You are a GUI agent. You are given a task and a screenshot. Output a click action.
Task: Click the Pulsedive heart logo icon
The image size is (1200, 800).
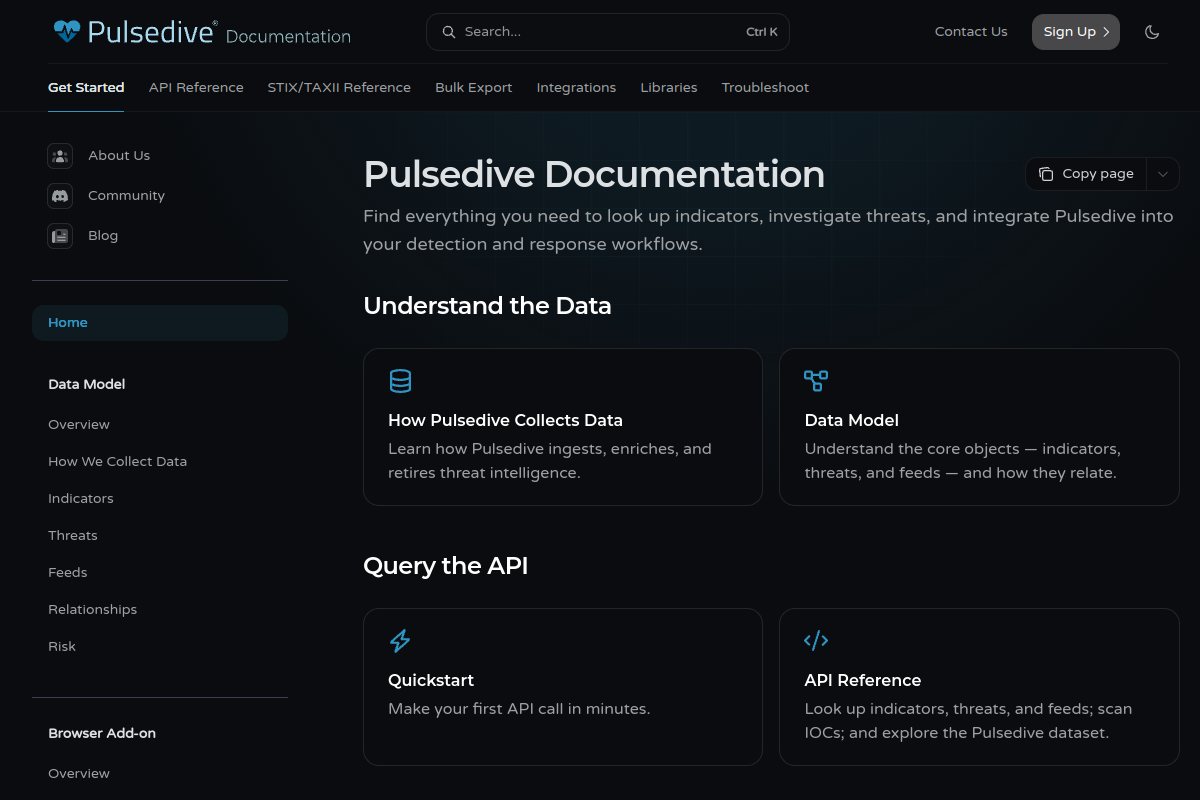(67, 32)
